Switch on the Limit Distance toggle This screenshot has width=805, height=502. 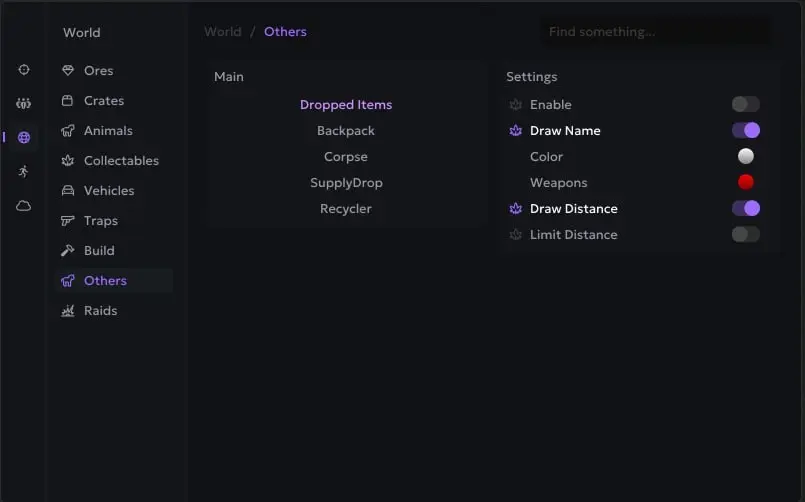tap(745, 235)
